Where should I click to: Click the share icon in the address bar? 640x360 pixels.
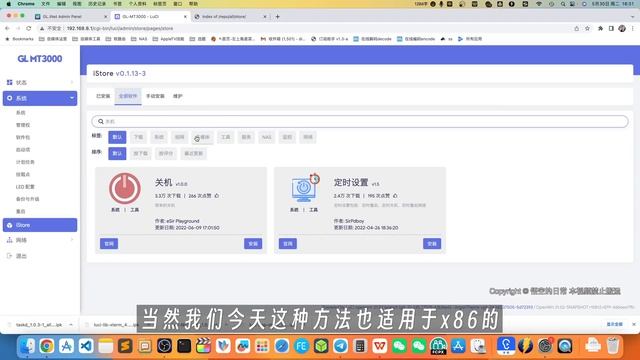pyautogui.click(x=576, y=29)
